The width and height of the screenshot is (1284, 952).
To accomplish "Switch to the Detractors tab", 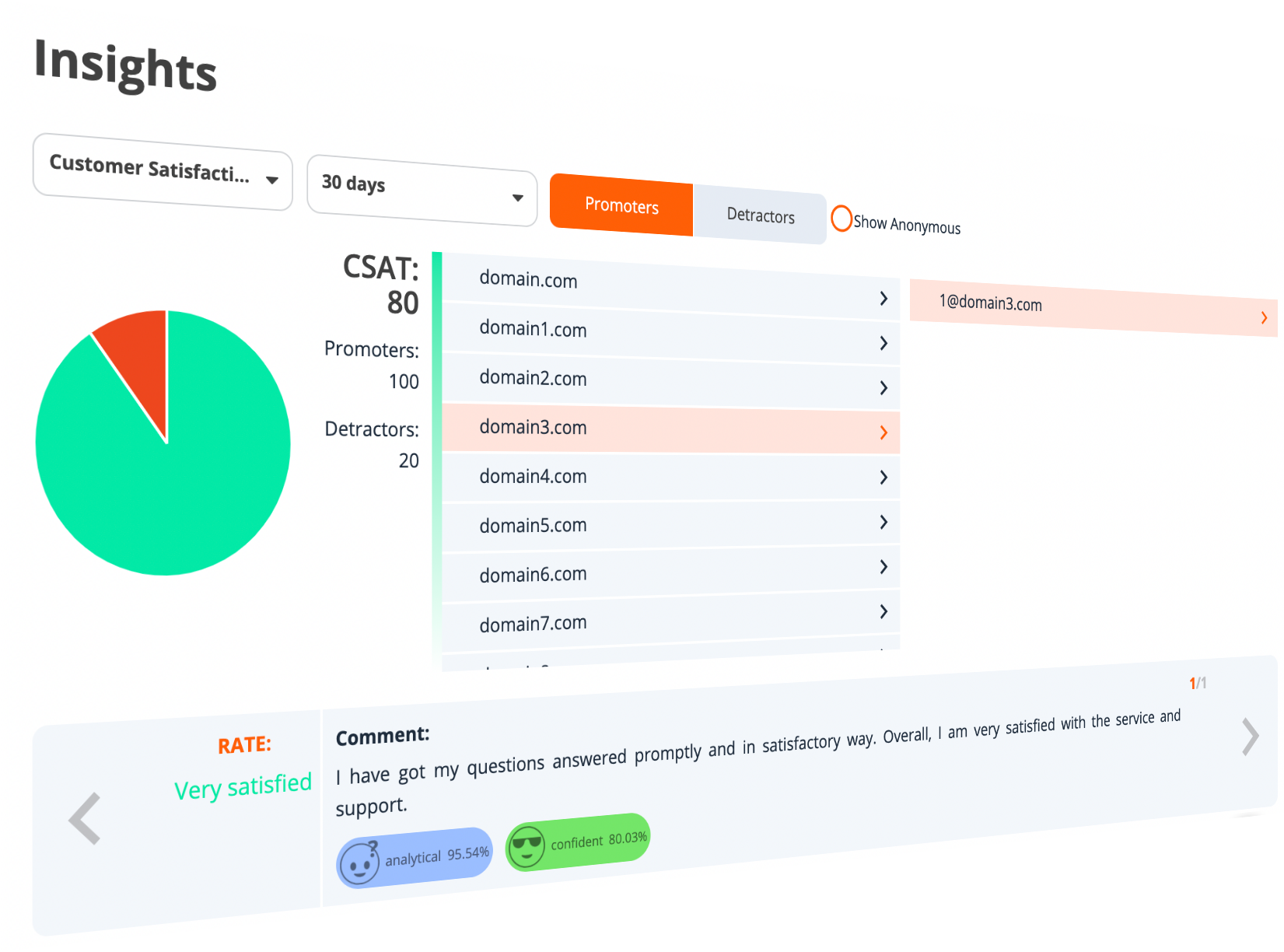I will click(x=760, y=215).
